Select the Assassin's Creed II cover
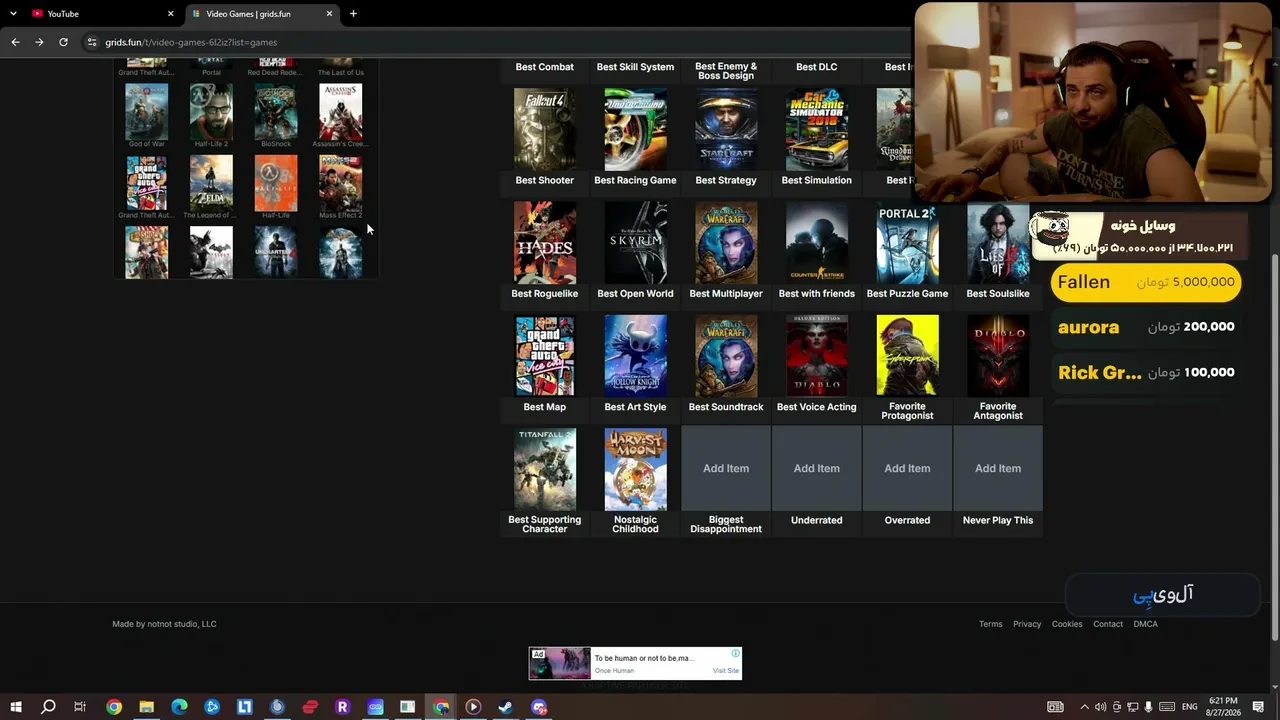The height and width of the screenshot is (720, 1280). pos(340,111)
